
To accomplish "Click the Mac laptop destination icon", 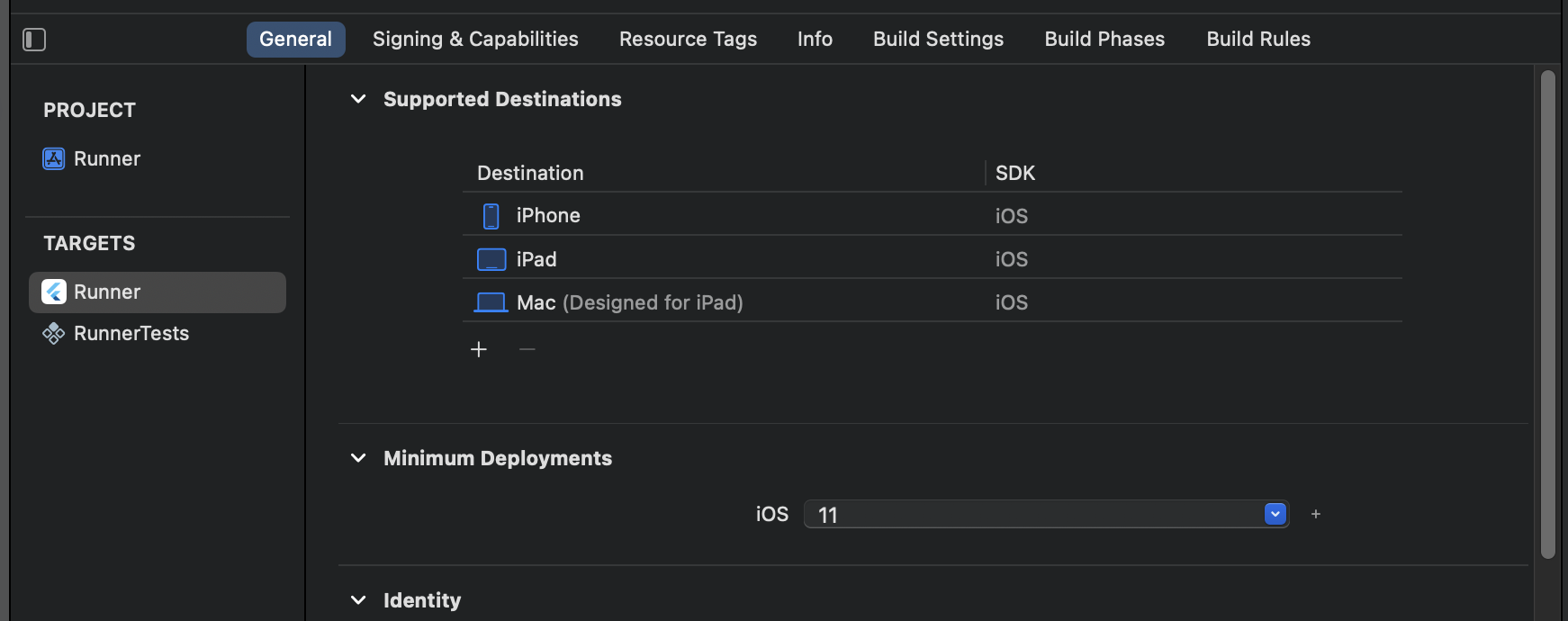I will tap(491, 302).
